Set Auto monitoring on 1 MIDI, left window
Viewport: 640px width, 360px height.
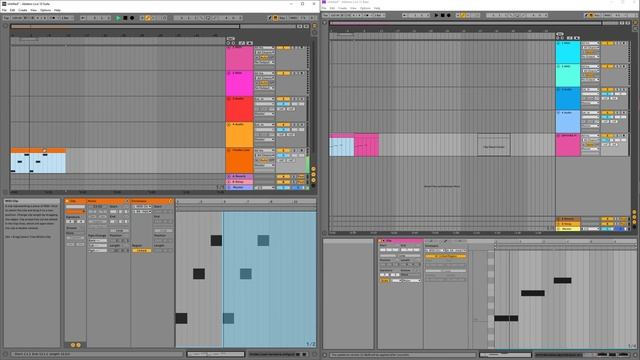(264, 58)
